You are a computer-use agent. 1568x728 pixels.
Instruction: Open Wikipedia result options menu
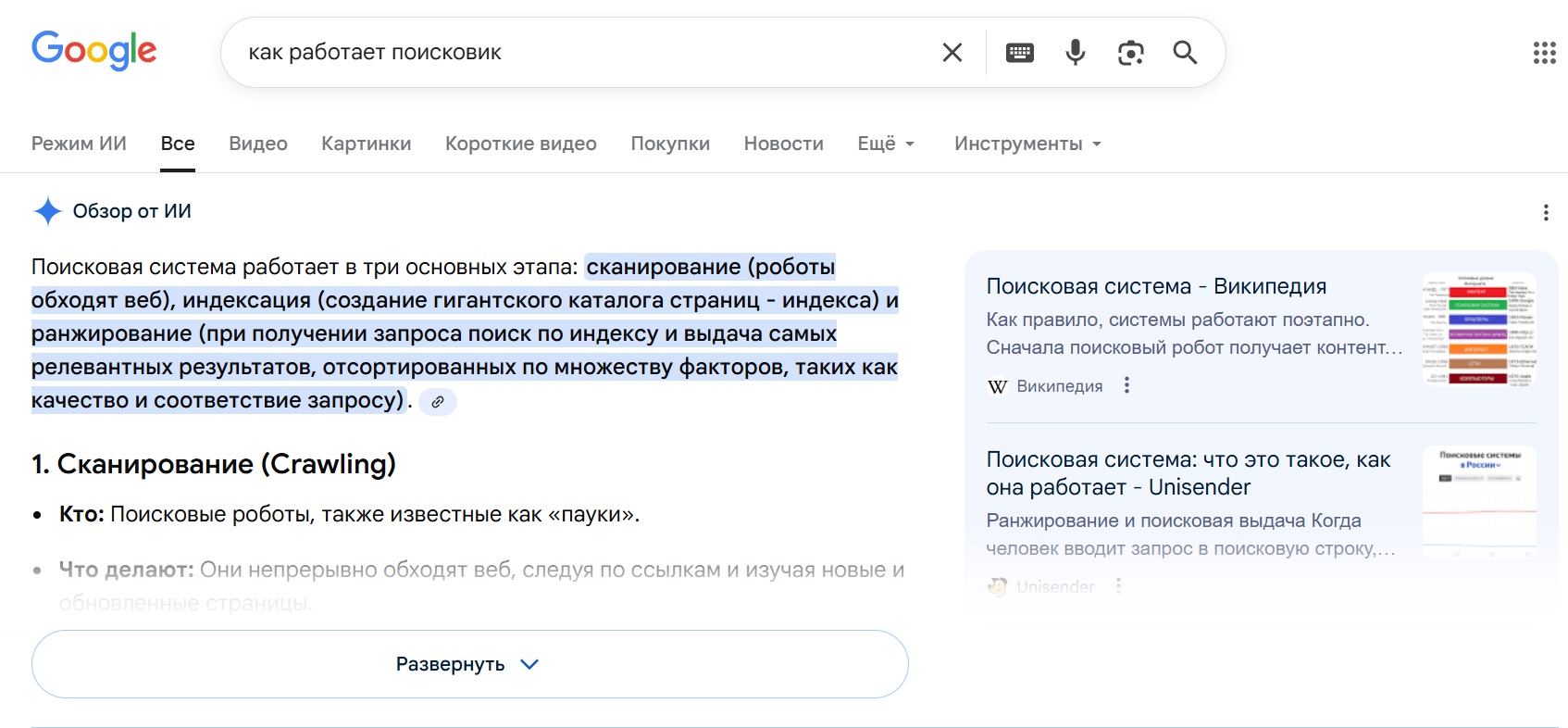click(1126, 385)
